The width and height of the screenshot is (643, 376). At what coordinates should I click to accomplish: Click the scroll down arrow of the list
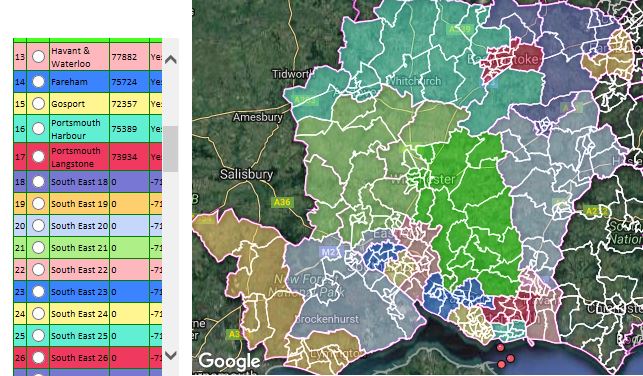click(x=171, y=355)
